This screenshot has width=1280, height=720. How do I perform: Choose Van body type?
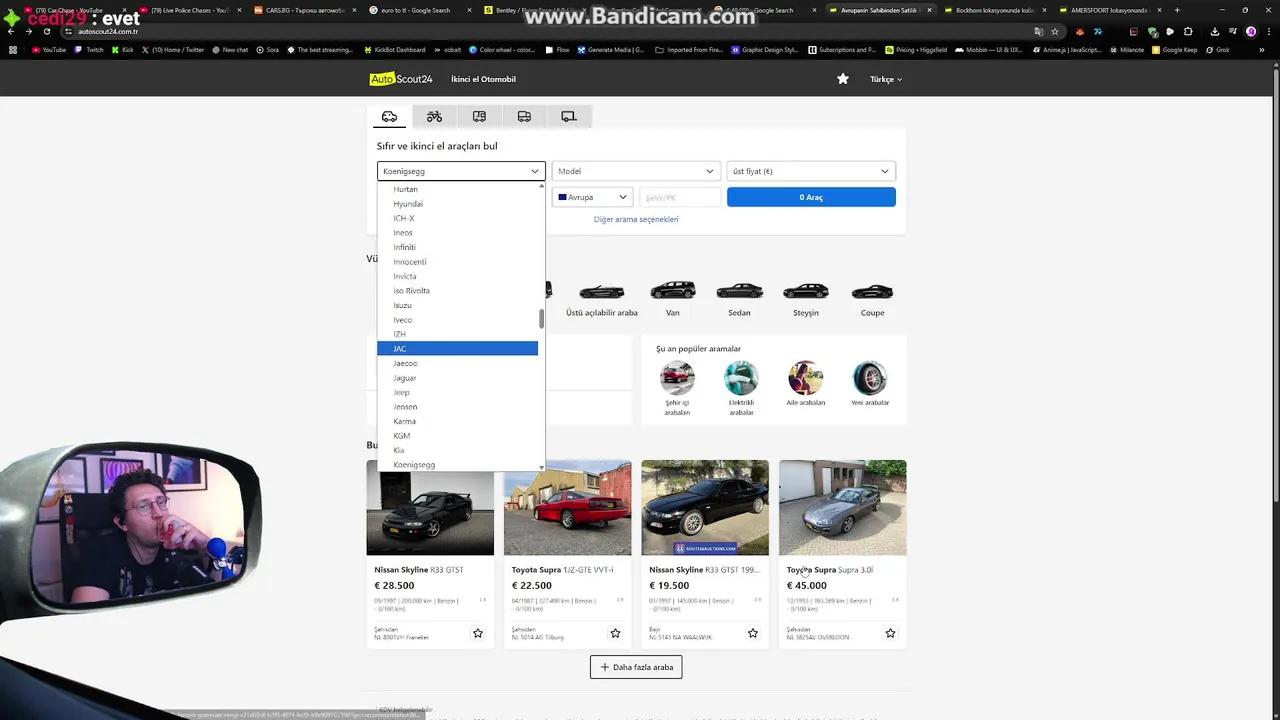673,298
